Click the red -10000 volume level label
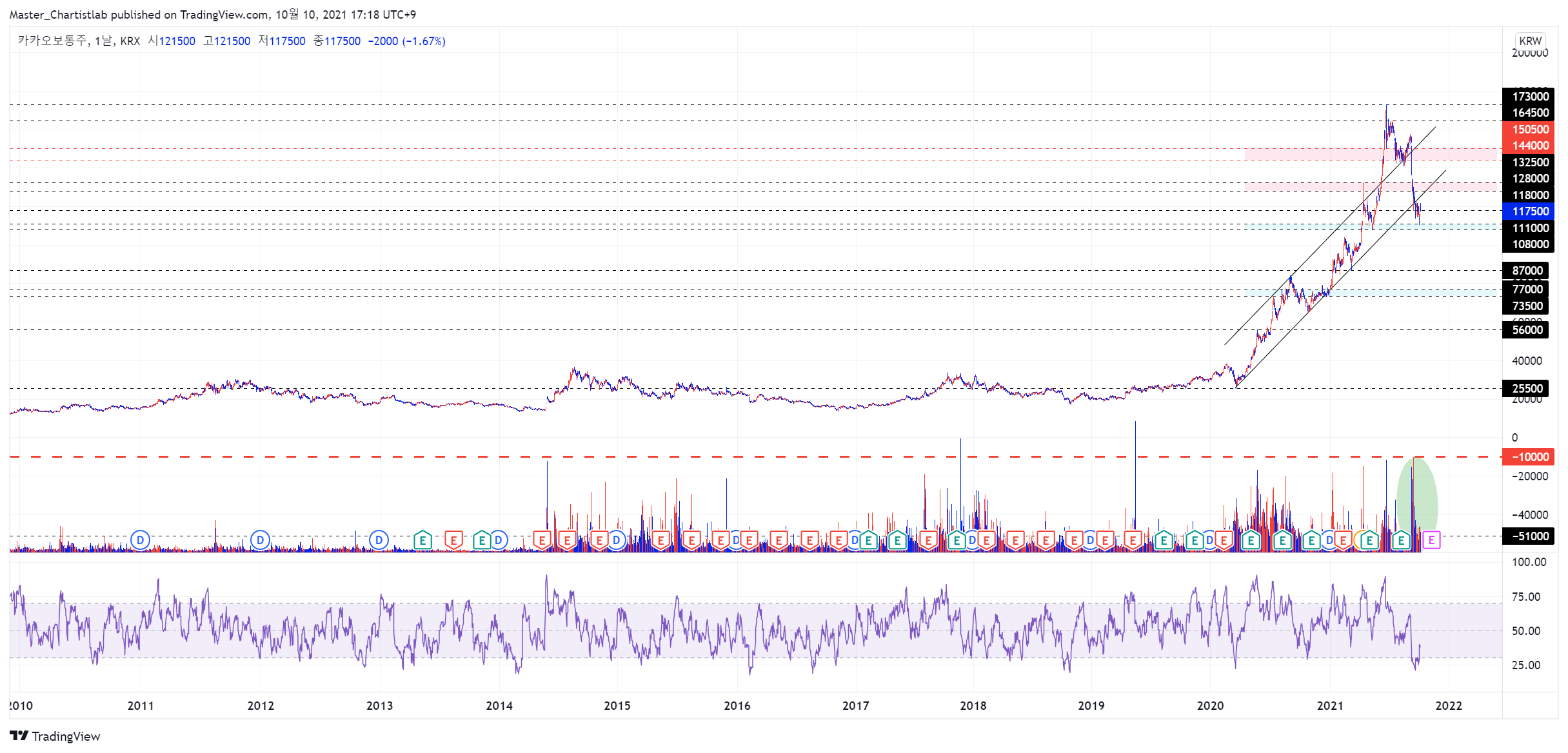 click(1529, 457)
